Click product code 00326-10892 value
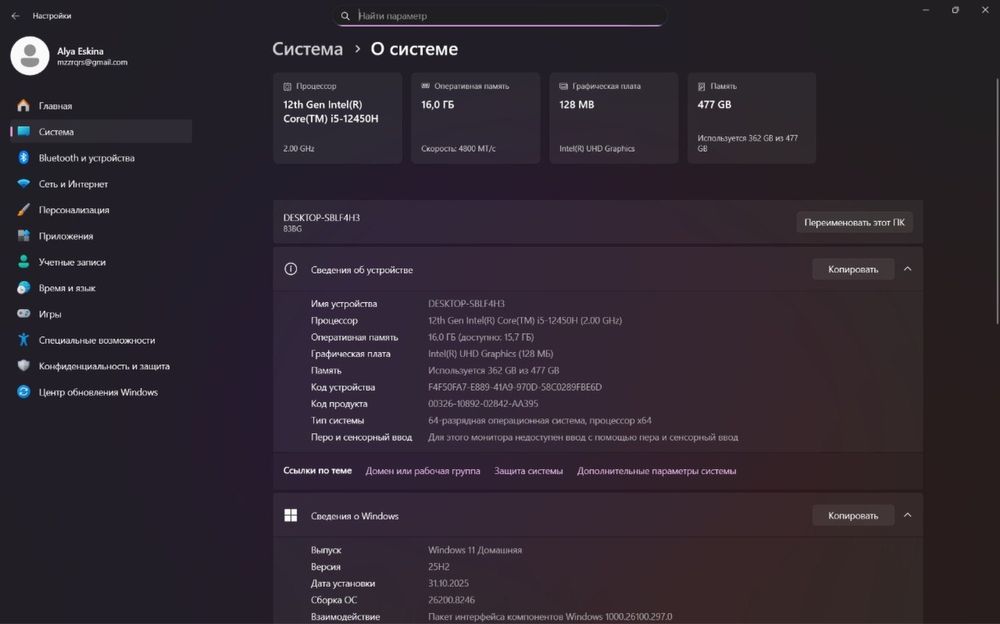The width and height of the screenshot is (1000, 624). click(483, 404)
